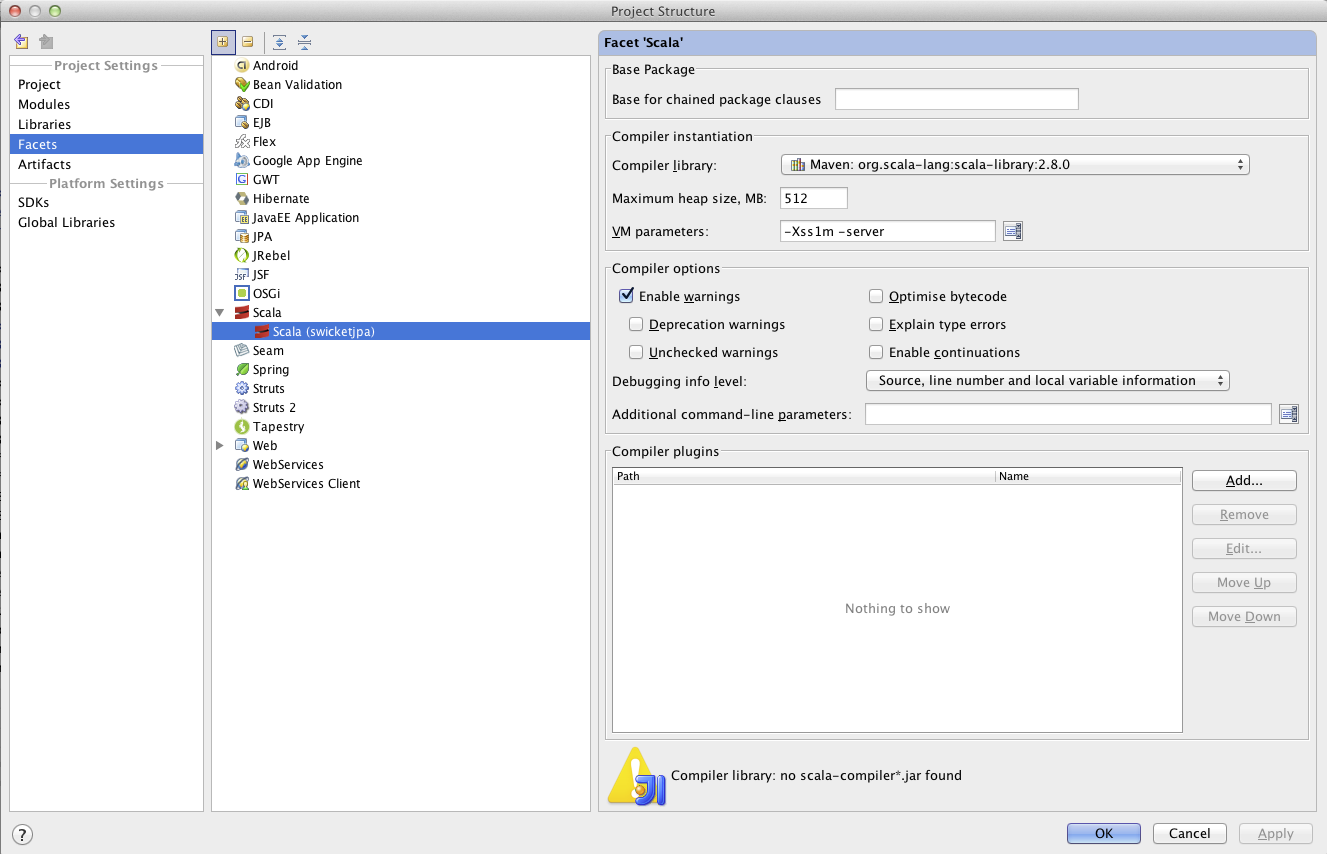Select the JSF facet icon
The height and width of the screenshot is (854, 1327).
click(242, 275)
